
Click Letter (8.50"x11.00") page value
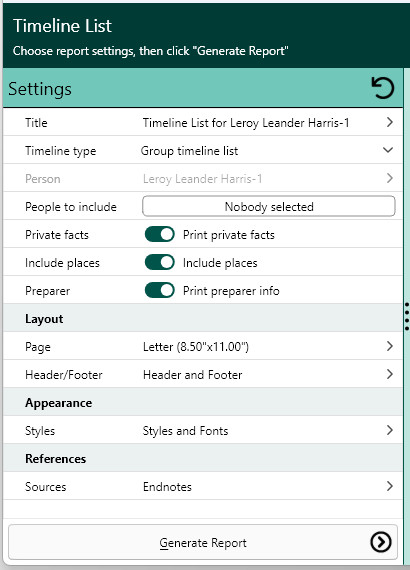[196, 347]
